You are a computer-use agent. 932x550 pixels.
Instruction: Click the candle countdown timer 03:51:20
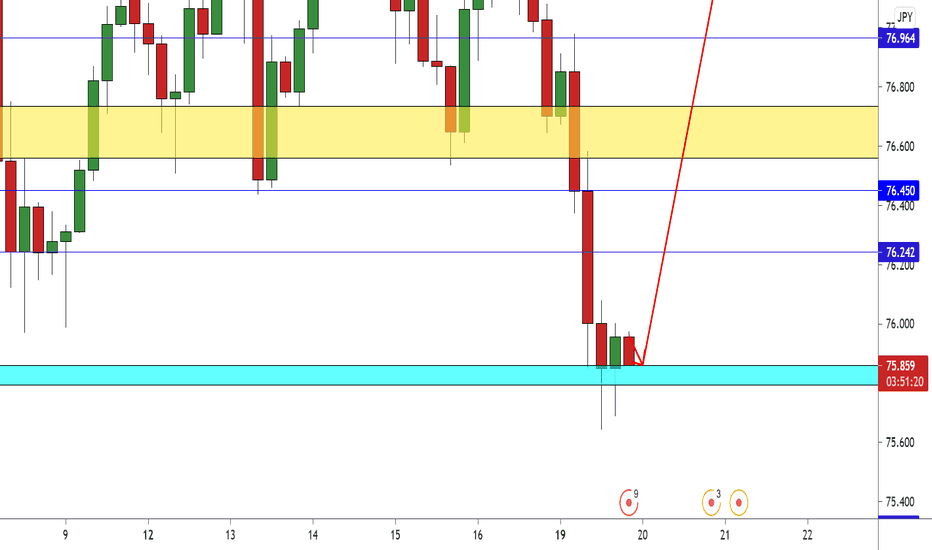[903, 382]
